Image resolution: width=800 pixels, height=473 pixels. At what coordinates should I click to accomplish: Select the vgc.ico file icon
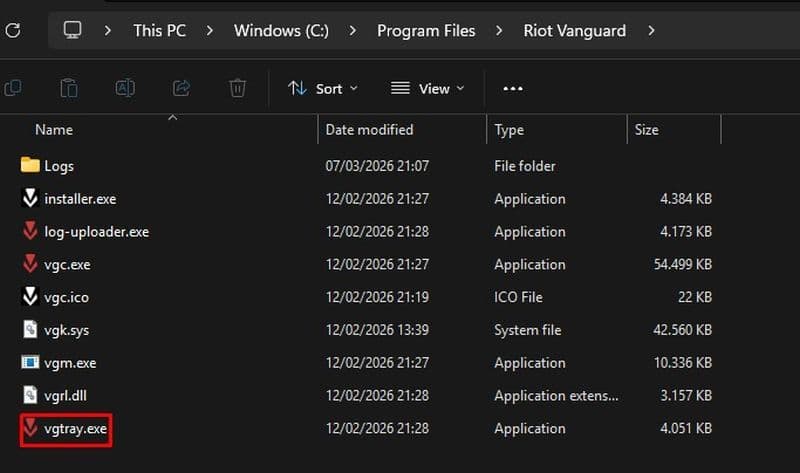[30, 296]
